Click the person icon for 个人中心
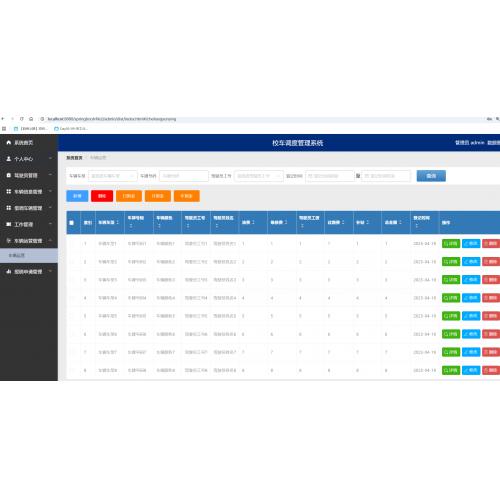500x500 pixels. (9, 159)
